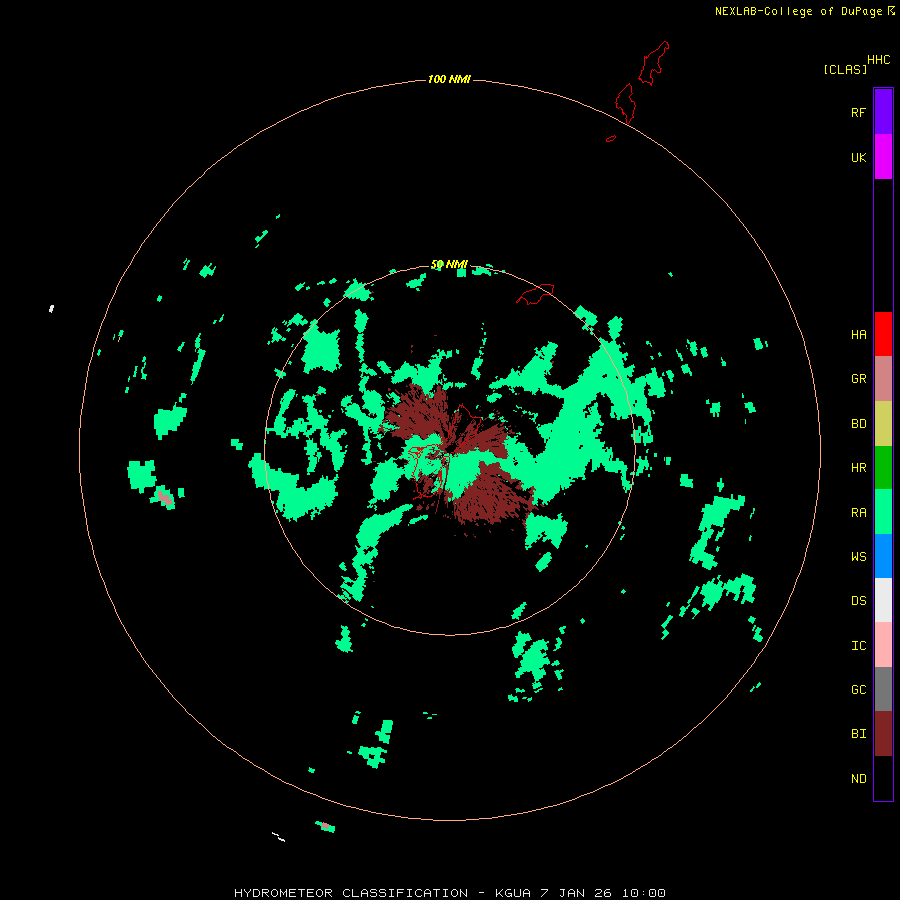Click the HR legend label

[858, 468]
